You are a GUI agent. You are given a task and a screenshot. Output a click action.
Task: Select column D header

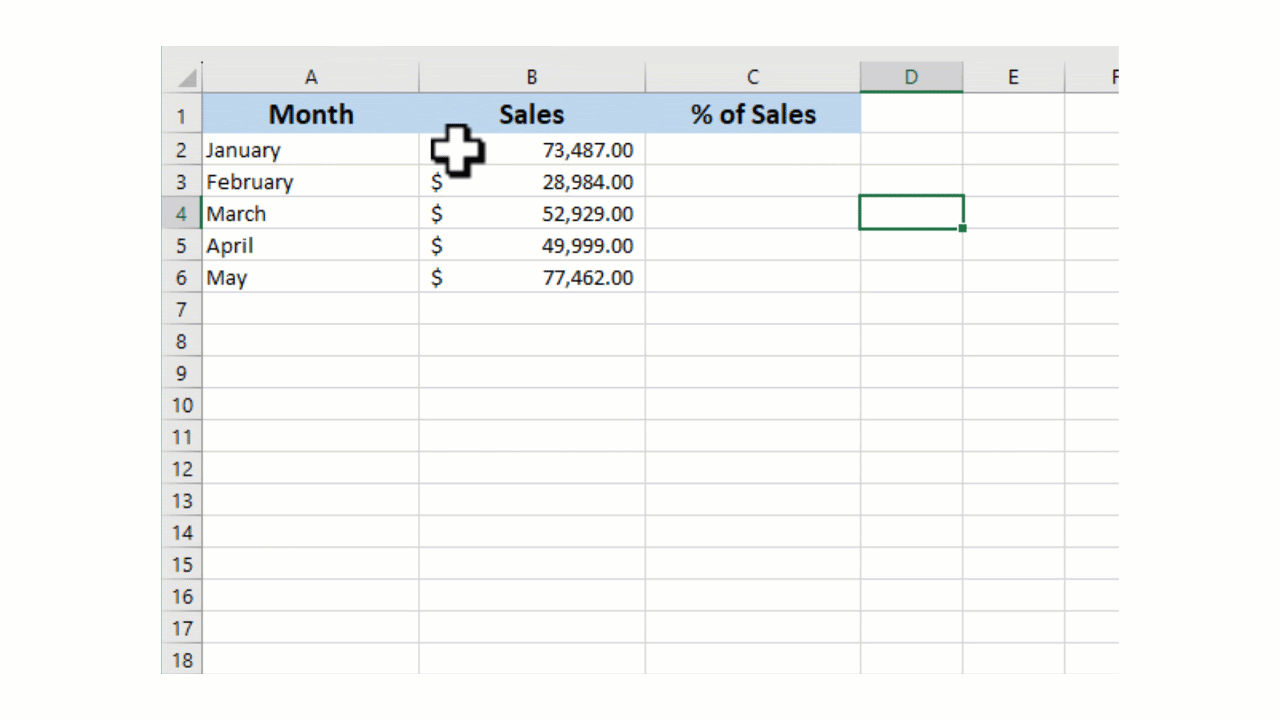(911, 77)
